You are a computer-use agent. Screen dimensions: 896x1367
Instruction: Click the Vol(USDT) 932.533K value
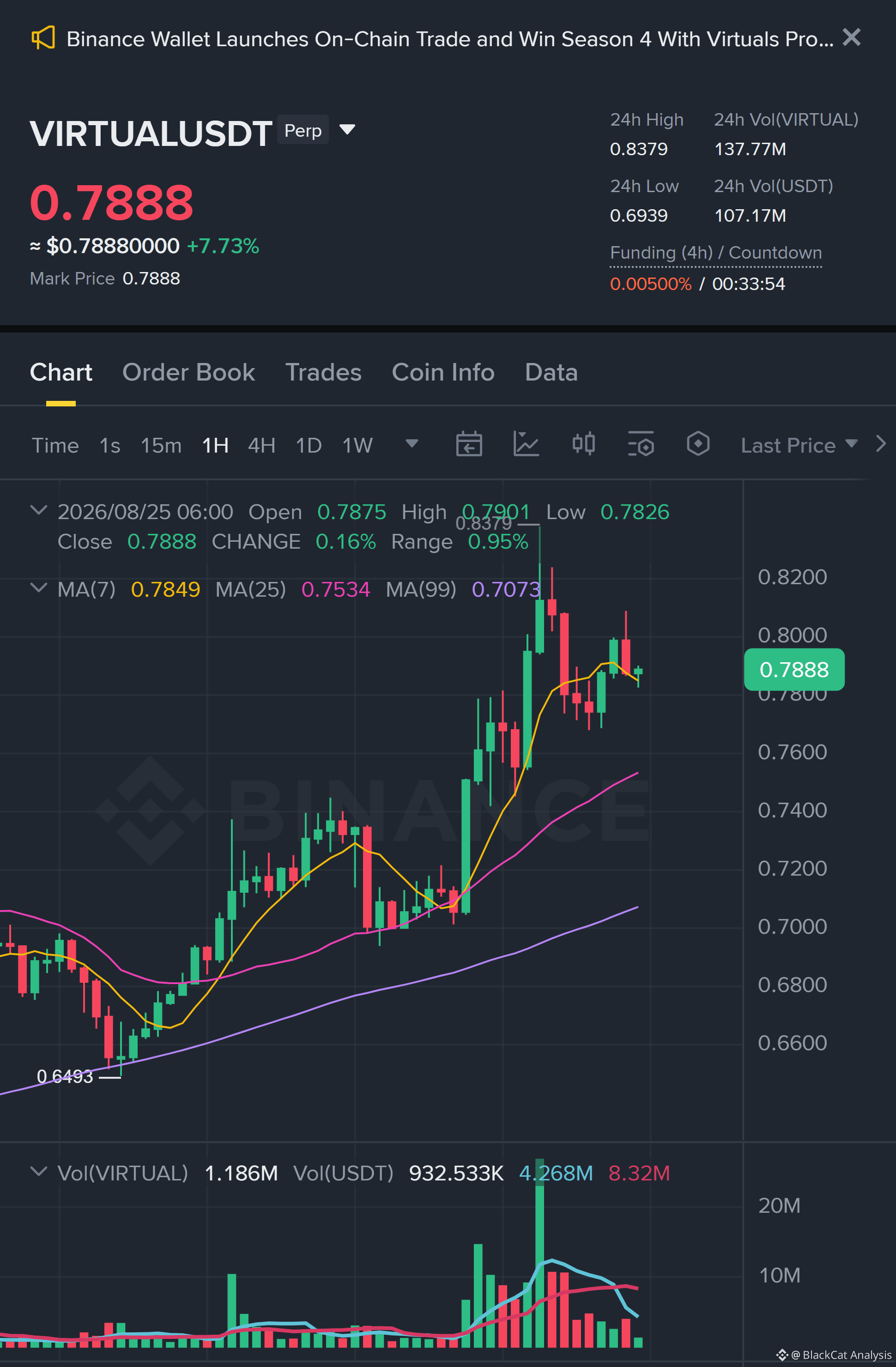(x=456, y=1173)
